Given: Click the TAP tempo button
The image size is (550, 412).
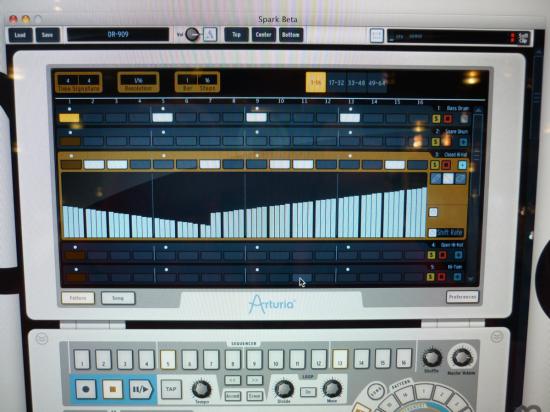Looking at the screenshot, I should pos(171,389).
